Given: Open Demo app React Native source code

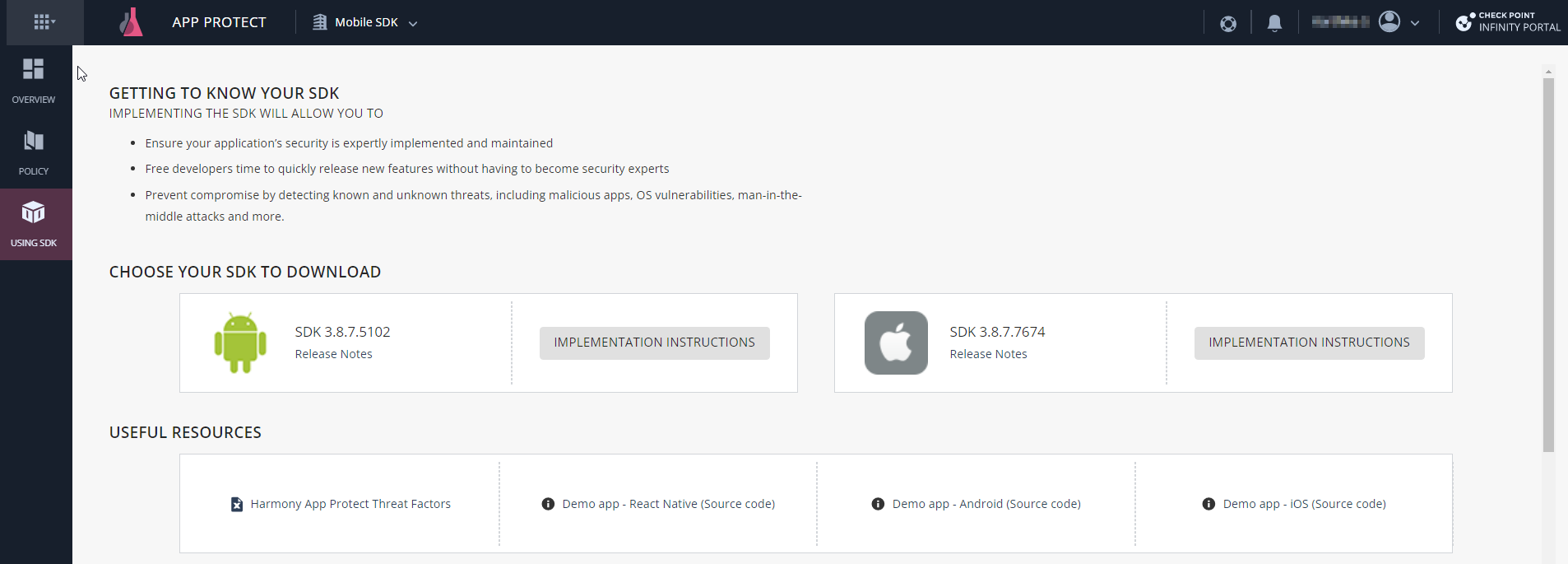Looking at the screenshot, I should [x=669, y=504].
